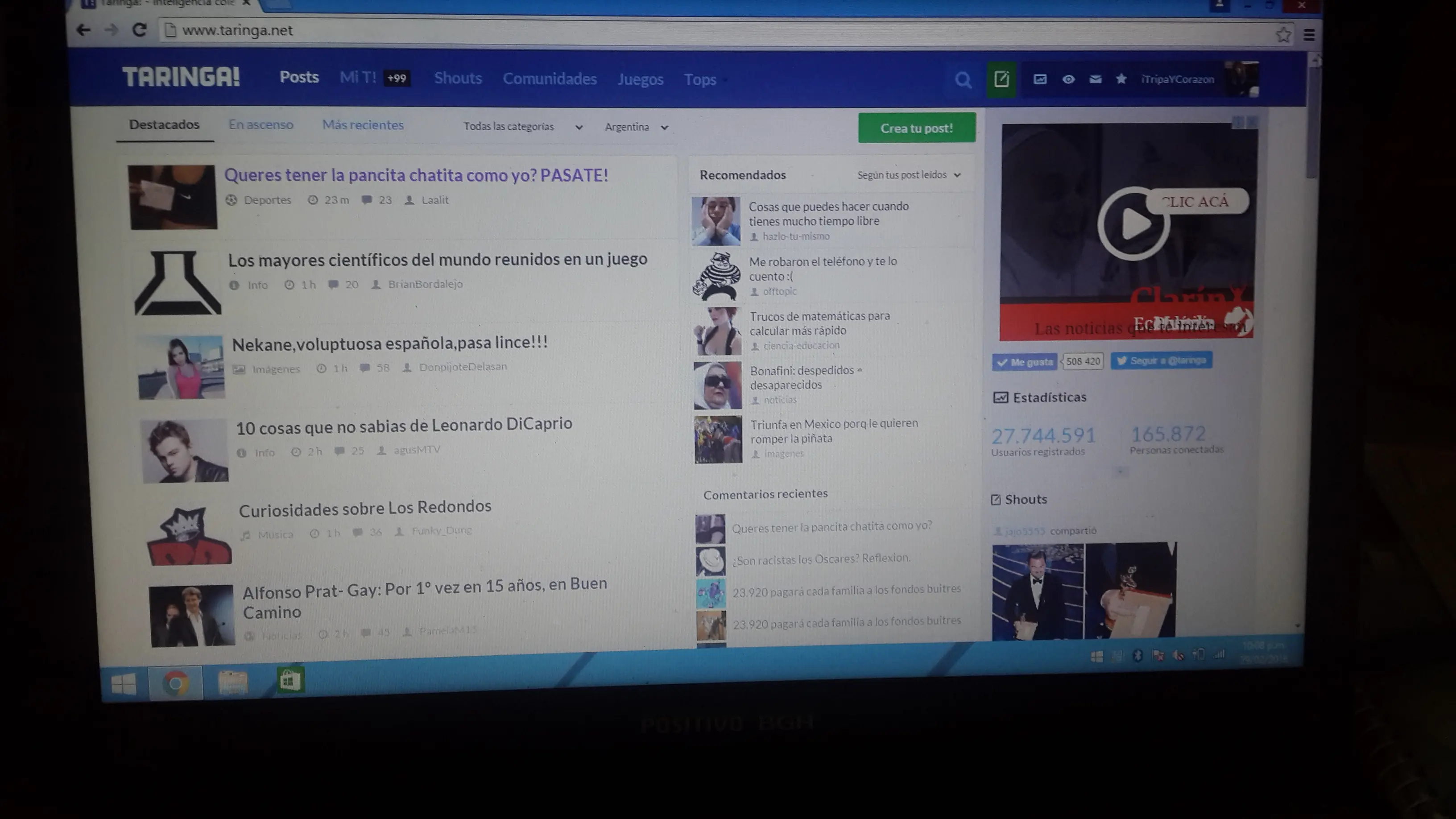Screen dimensions: 1456x819
Task: Open comment ¿Son racistas los Oscares? Reflexion.
Action: tap(821, 559)
